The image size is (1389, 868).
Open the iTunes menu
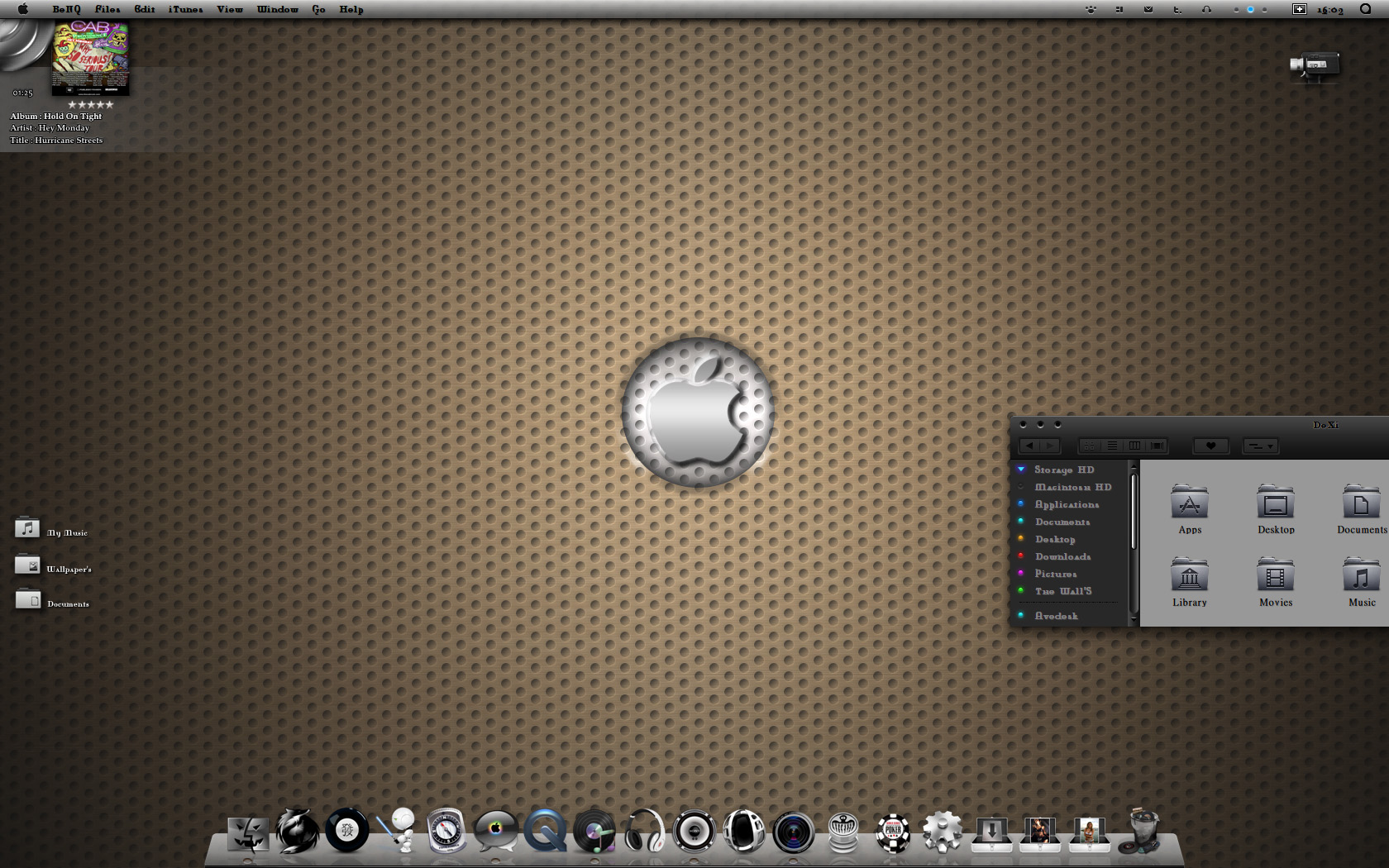[185, 9]
